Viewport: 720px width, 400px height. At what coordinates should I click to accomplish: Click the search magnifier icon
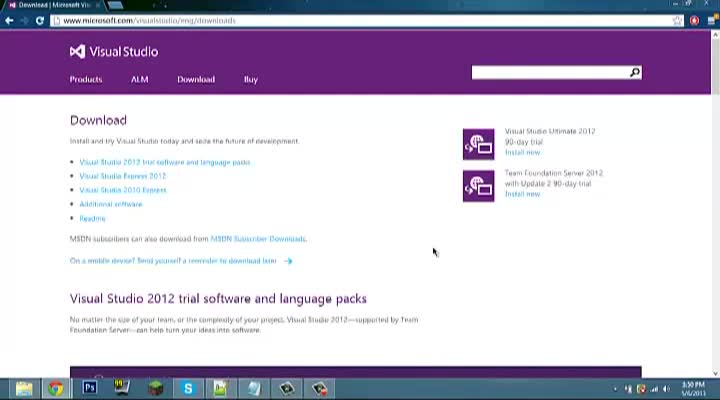click(635, 73)
